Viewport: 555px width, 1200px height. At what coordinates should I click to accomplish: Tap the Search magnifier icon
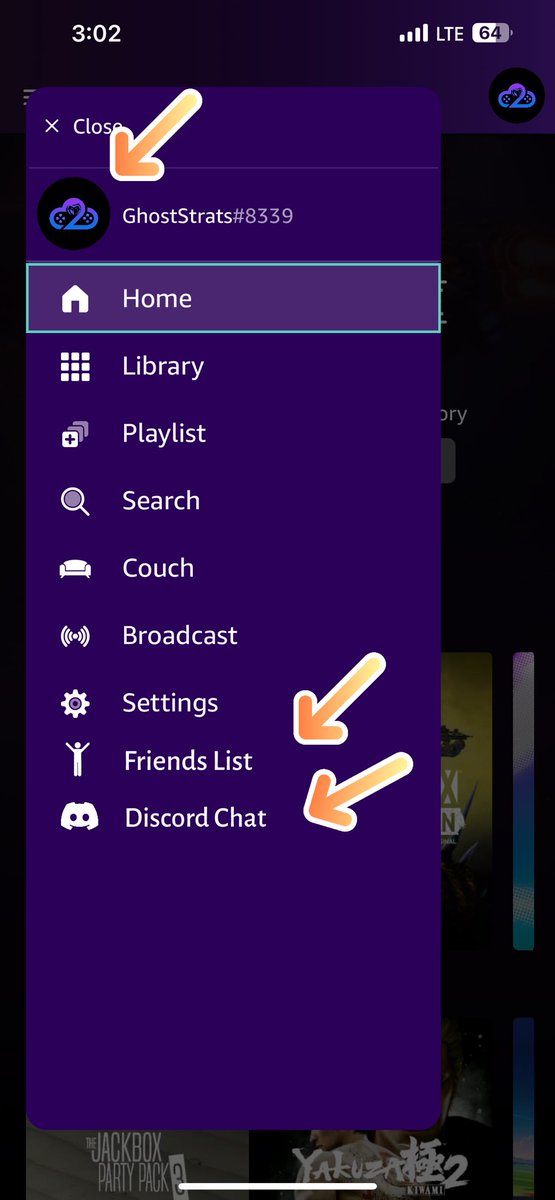point(75,501)
